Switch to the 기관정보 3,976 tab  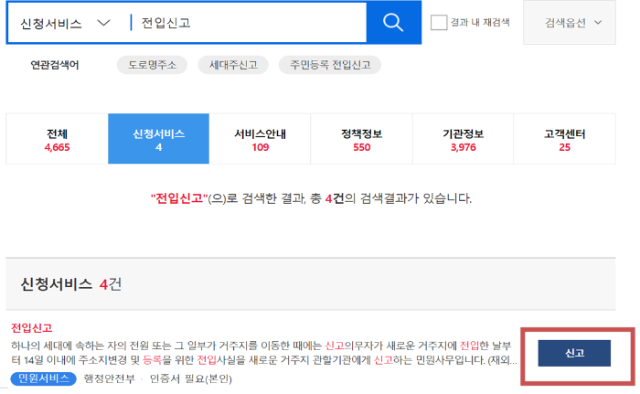(463, 139)
